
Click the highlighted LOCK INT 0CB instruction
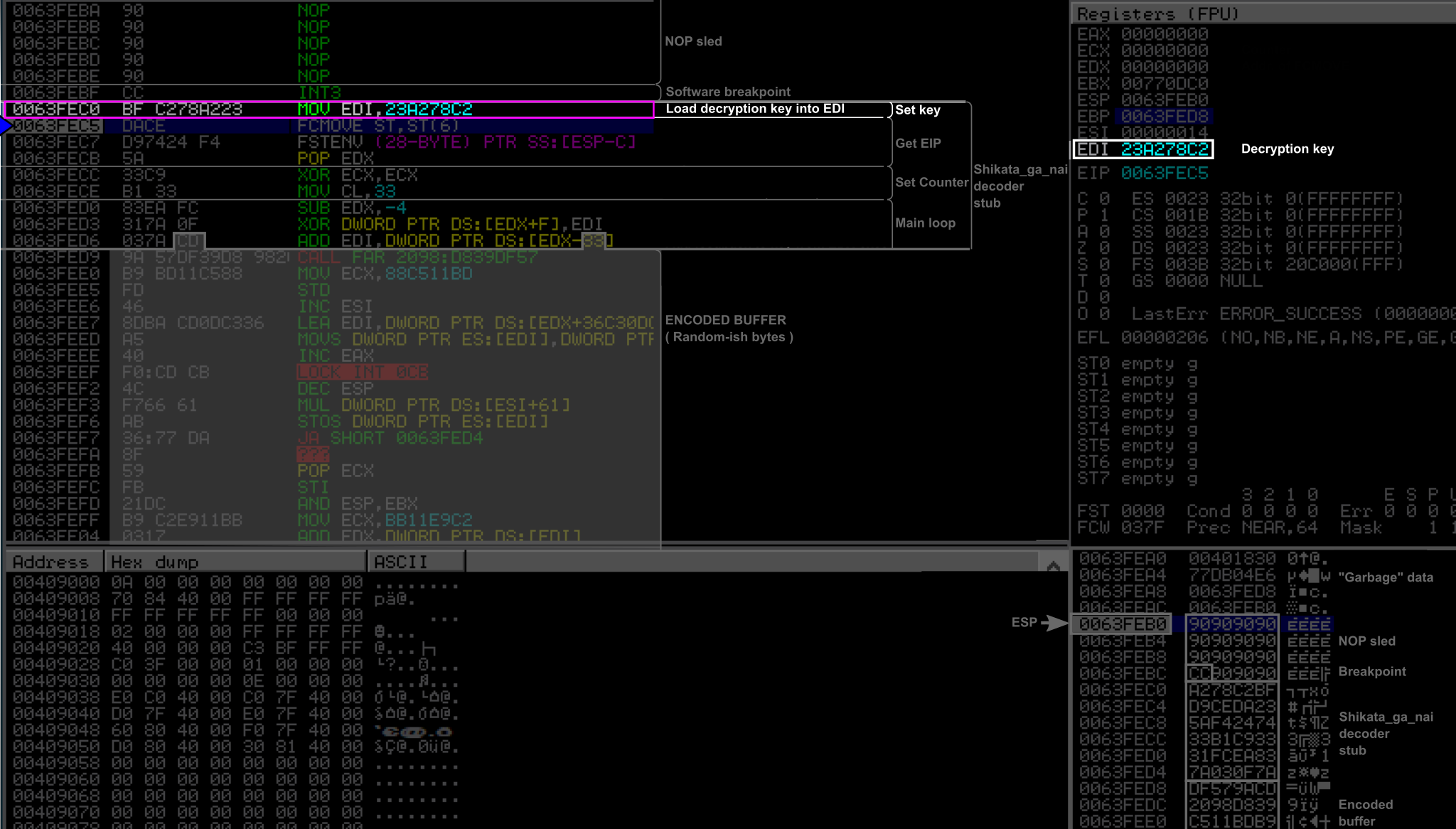coord(362,372)
